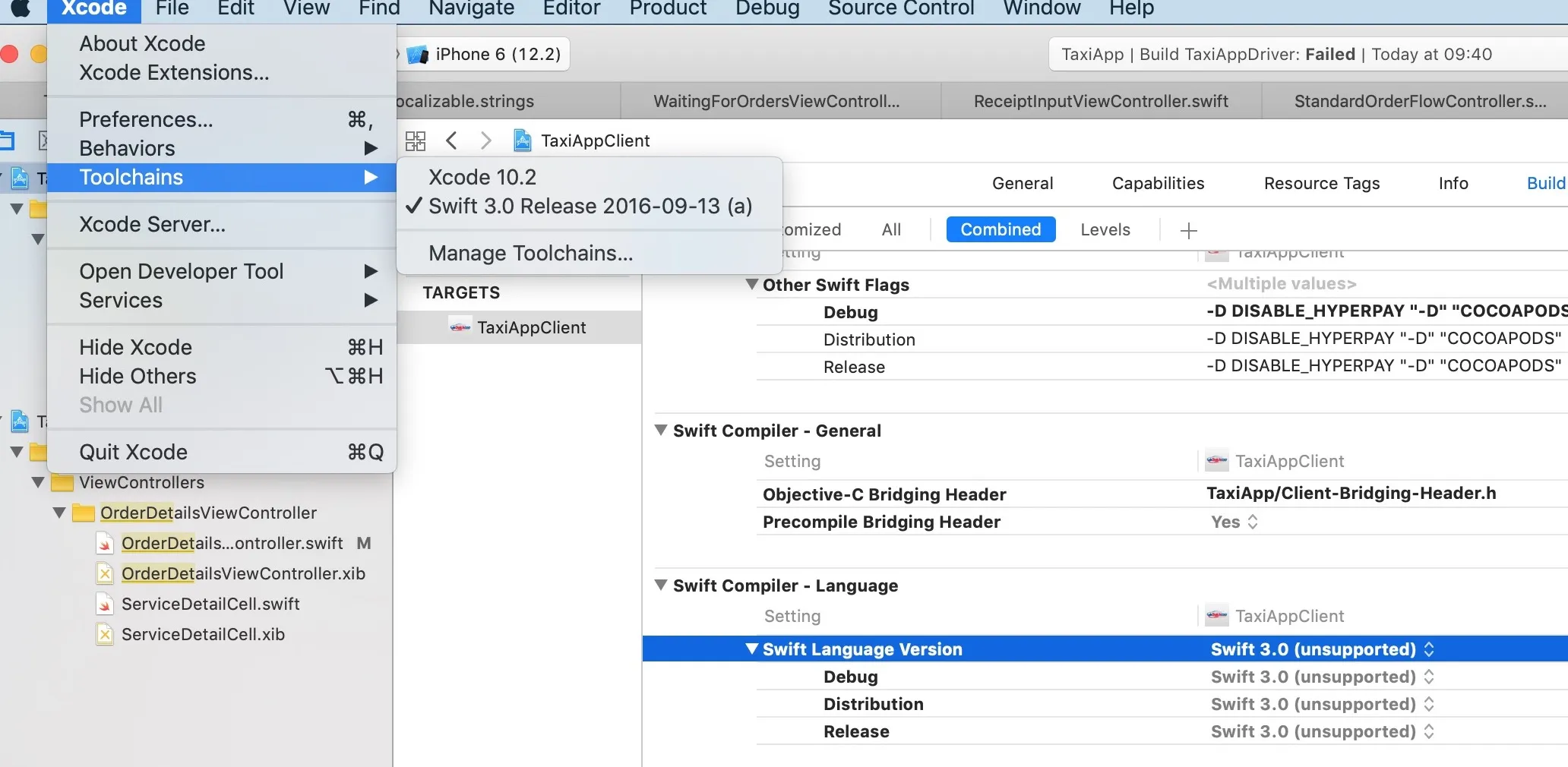This screenshot has width=1568, height=767.
Task: Select the checked Swift 3.0 Release 2016-09-13 toolchain
Action: [590, 206]
